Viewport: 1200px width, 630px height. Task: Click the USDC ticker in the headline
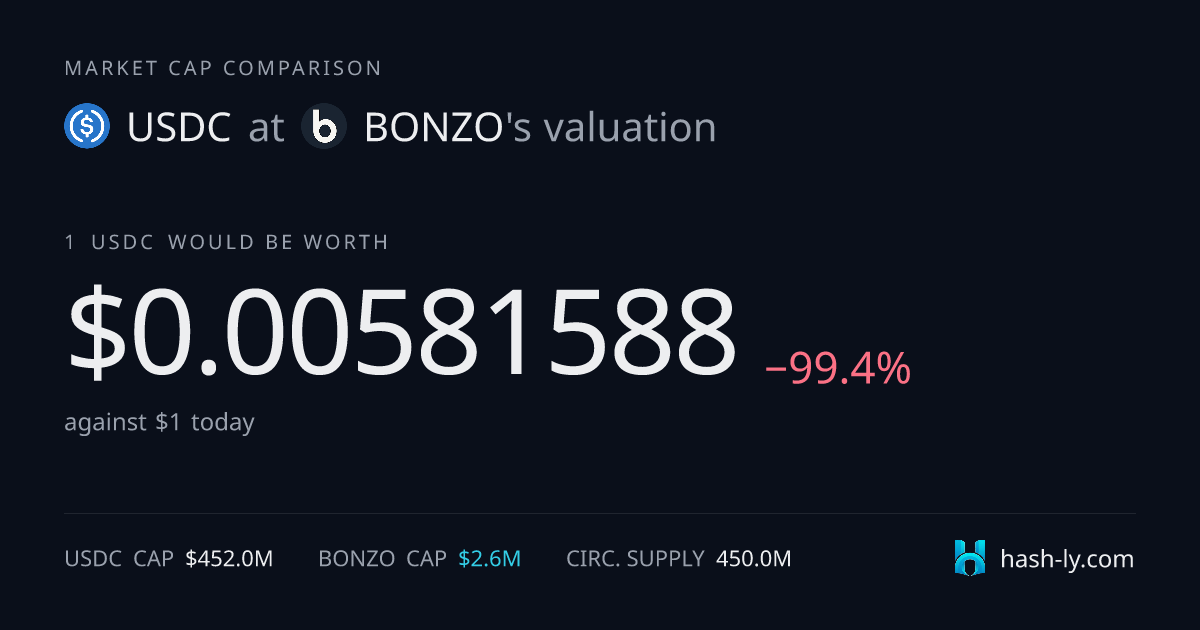(179, 128)
